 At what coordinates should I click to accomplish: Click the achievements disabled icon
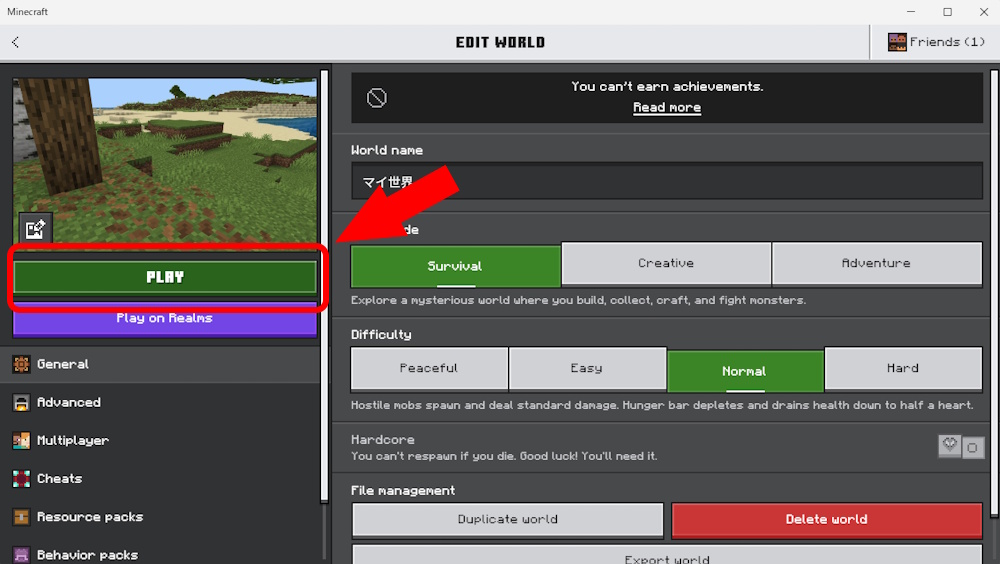coord(376,98)
